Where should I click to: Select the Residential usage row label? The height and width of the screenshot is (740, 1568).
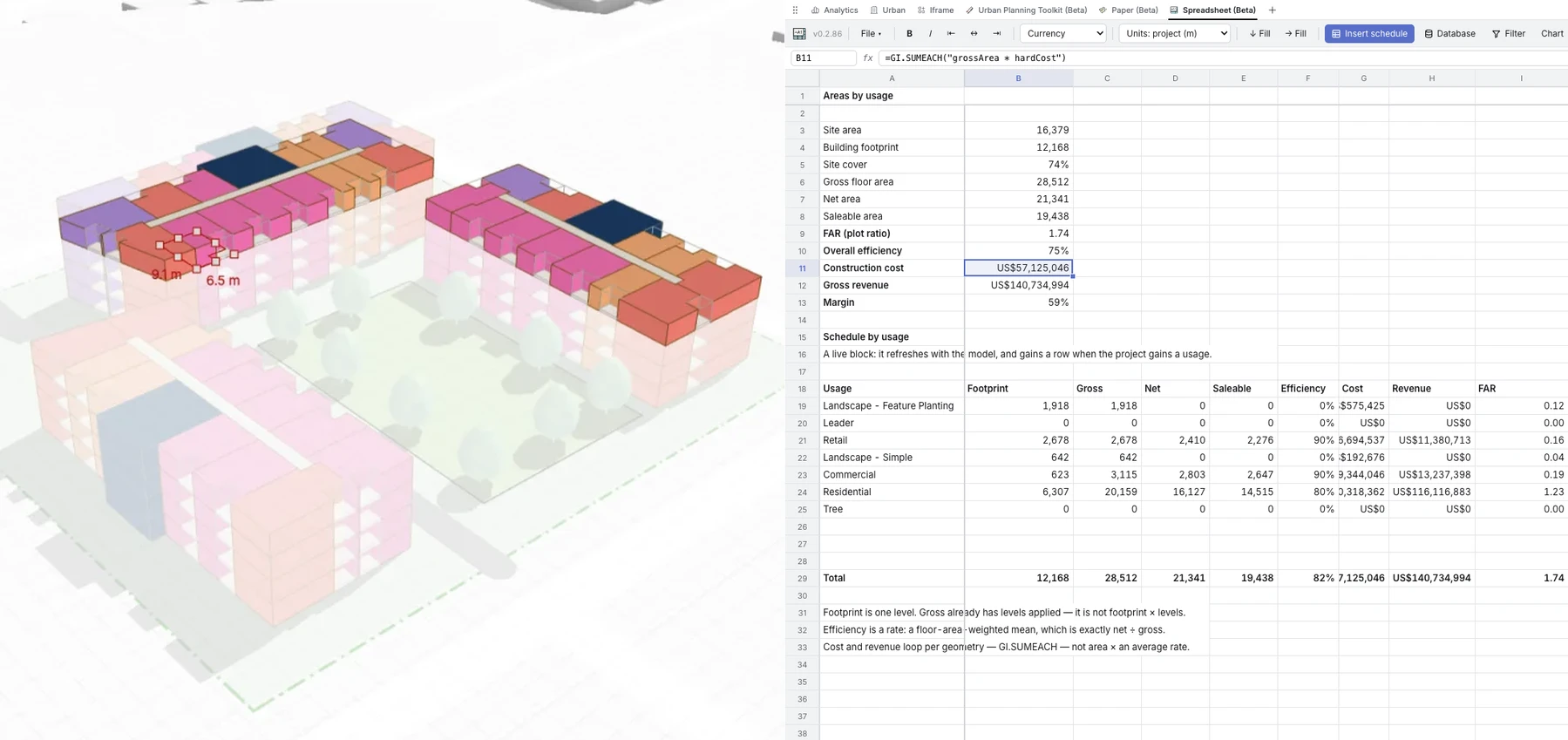click(x=892, y=492)
